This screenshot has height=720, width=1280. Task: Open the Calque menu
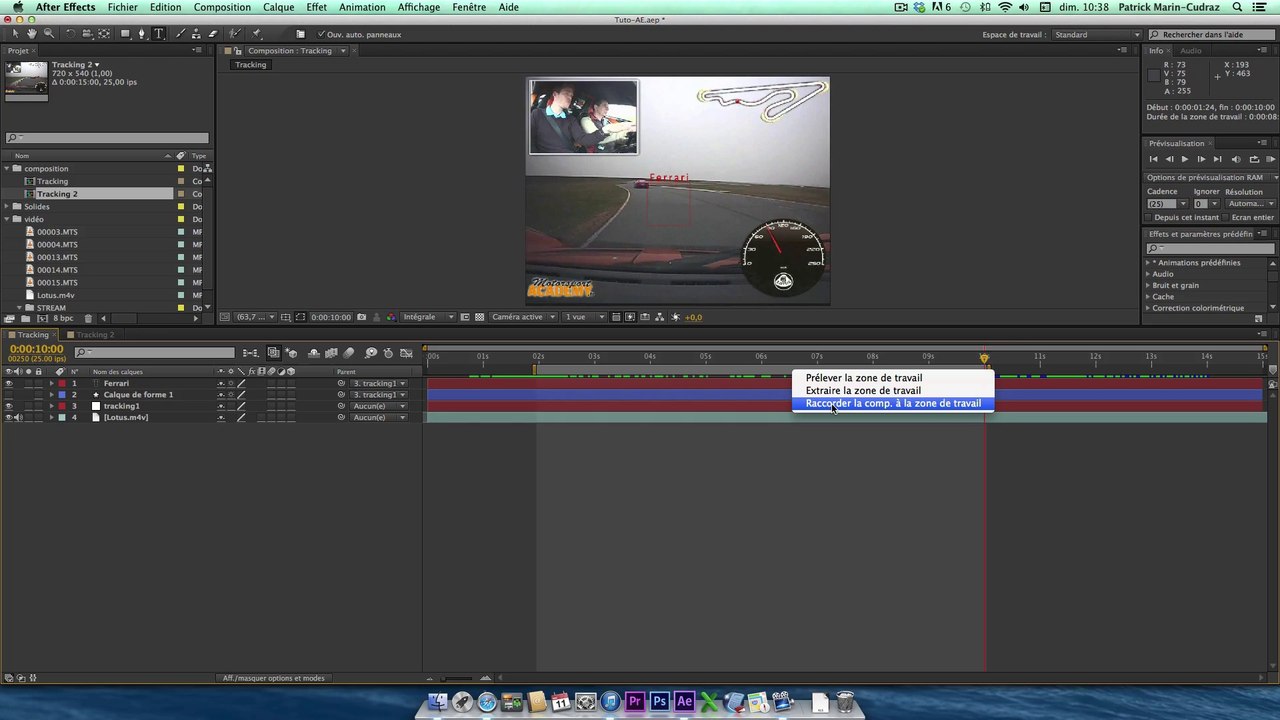(x=278, y=7)
